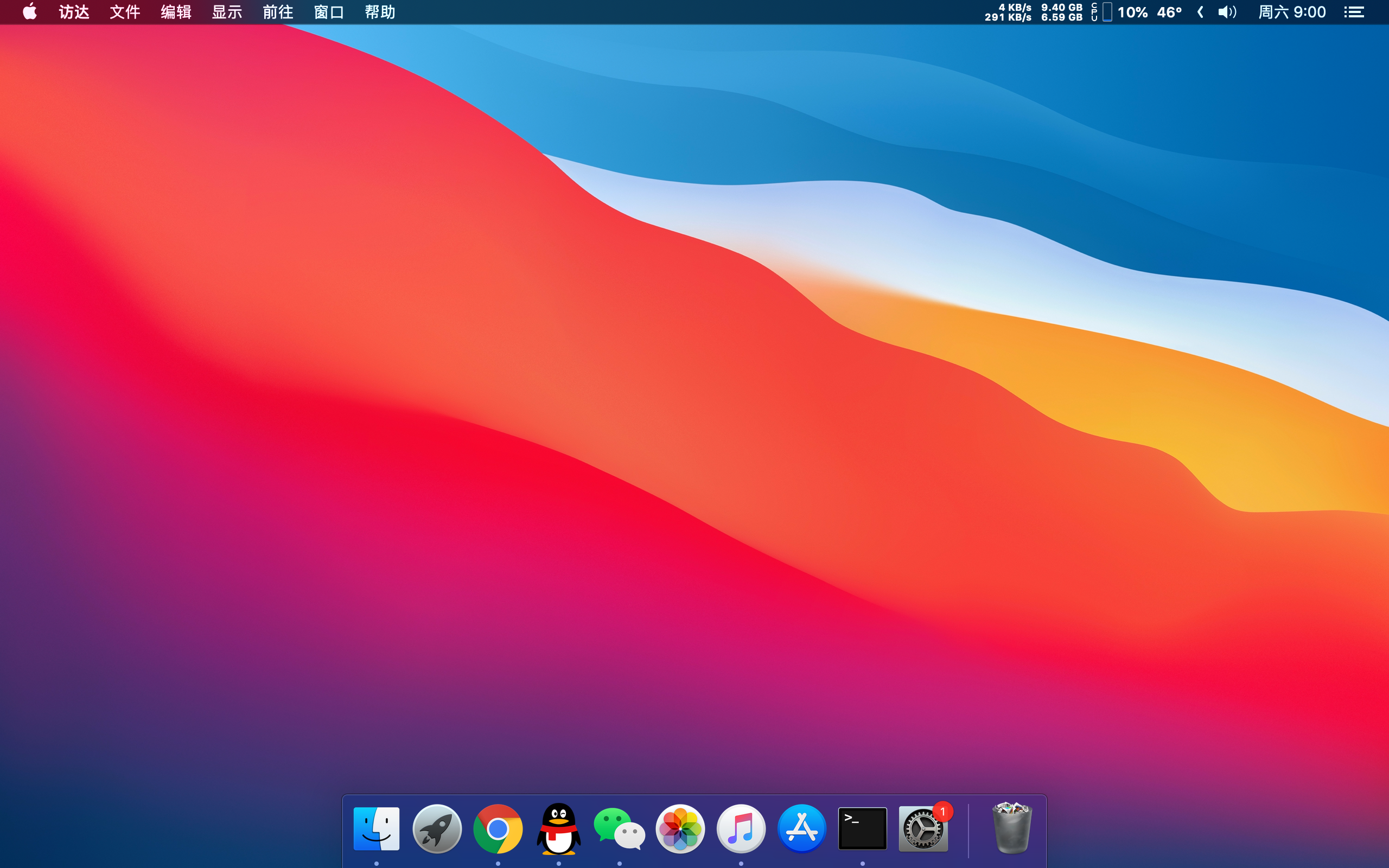The image size is (1389, 868).
Task: Click the network speed monitor in menu bar
Action: (x=1008, y=12)
